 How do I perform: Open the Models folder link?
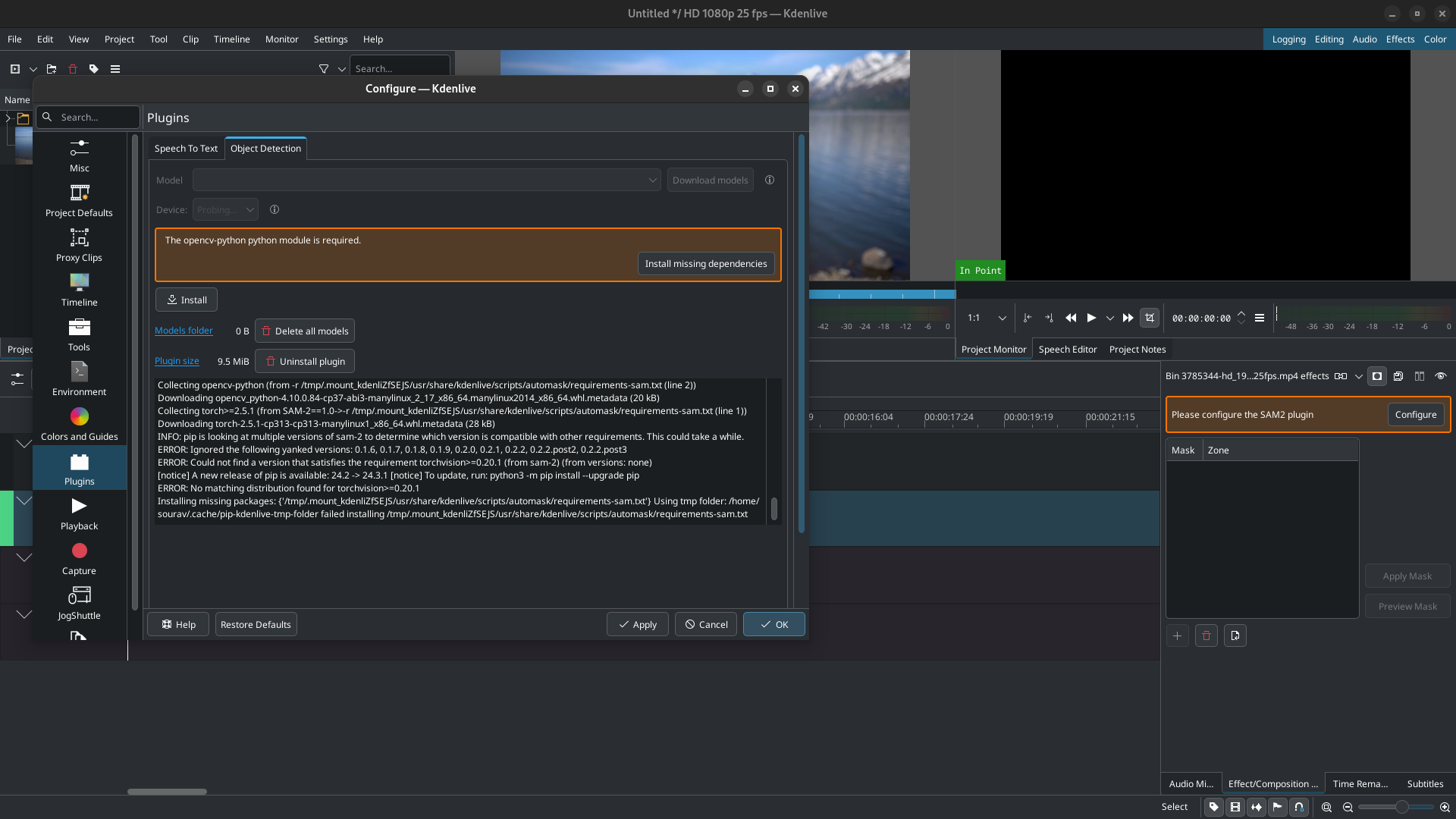[x=184, y=330]
